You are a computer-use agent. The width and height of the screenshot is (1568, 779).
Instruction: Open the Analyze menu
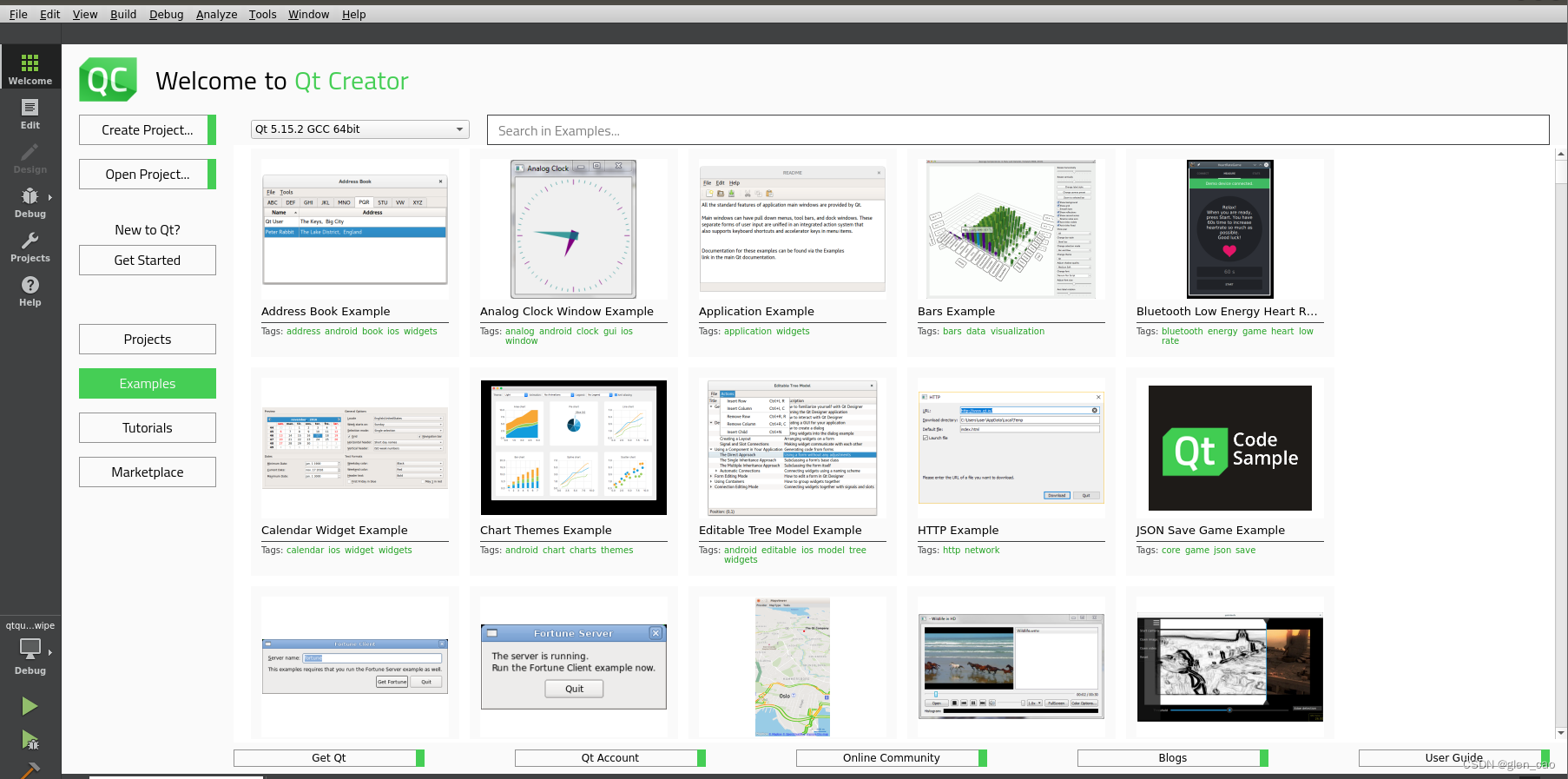point(216,14)
